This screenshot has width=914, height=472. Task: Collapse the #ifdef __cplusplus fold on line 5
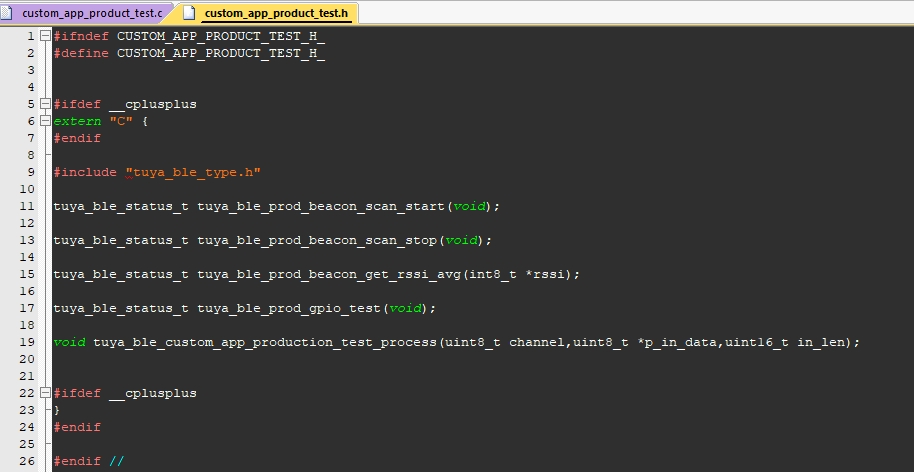tap(45, 104)
